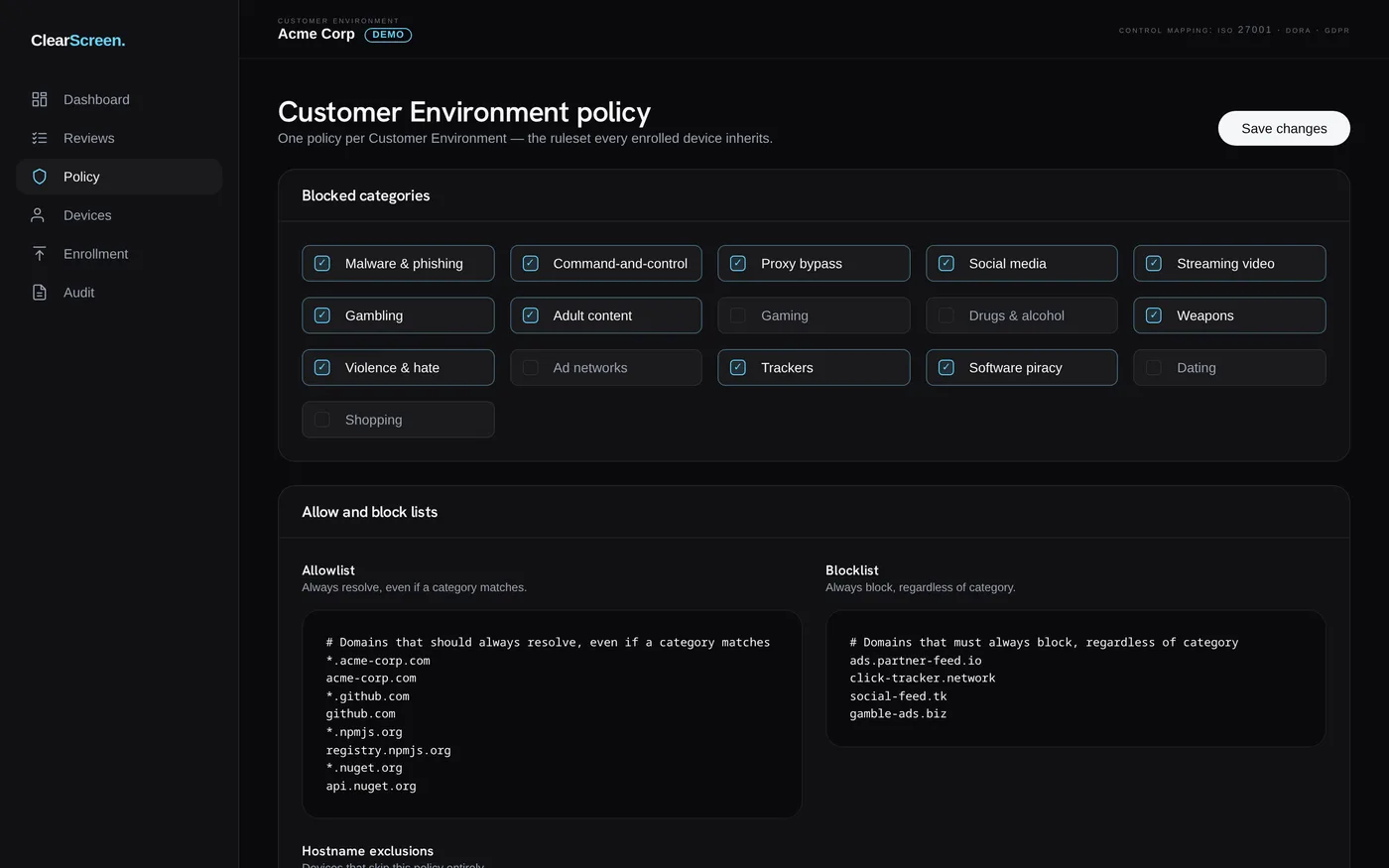
Task: Click the ClearScreen logo
Action: pyautogui.click(x=77, y=41)
